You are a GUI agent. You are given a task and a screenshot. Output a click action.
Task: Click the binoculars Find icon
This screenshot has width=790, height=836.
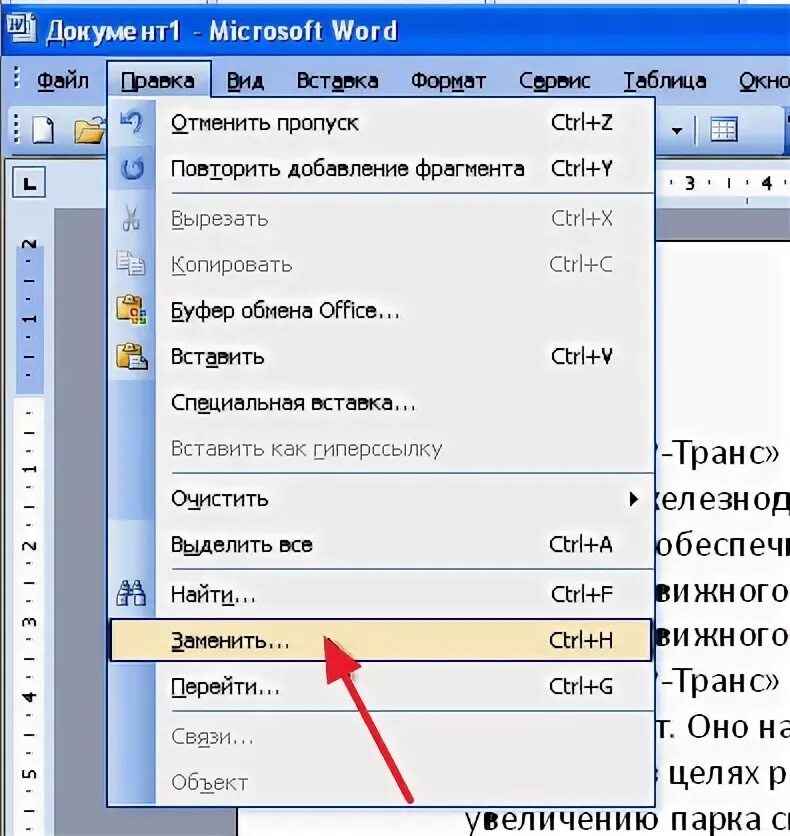tap(131, 593)
